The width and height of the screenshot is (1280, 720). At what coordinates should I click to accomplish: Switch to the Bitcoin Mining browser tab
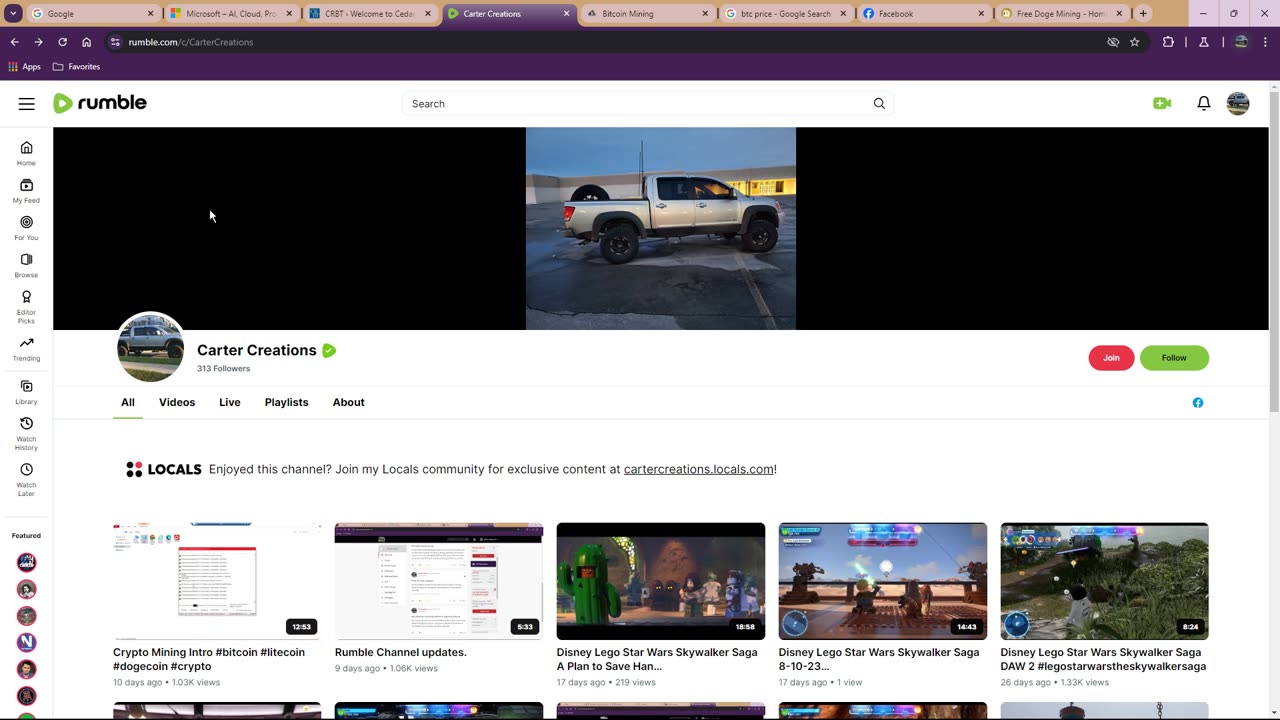tap(646, 14)
